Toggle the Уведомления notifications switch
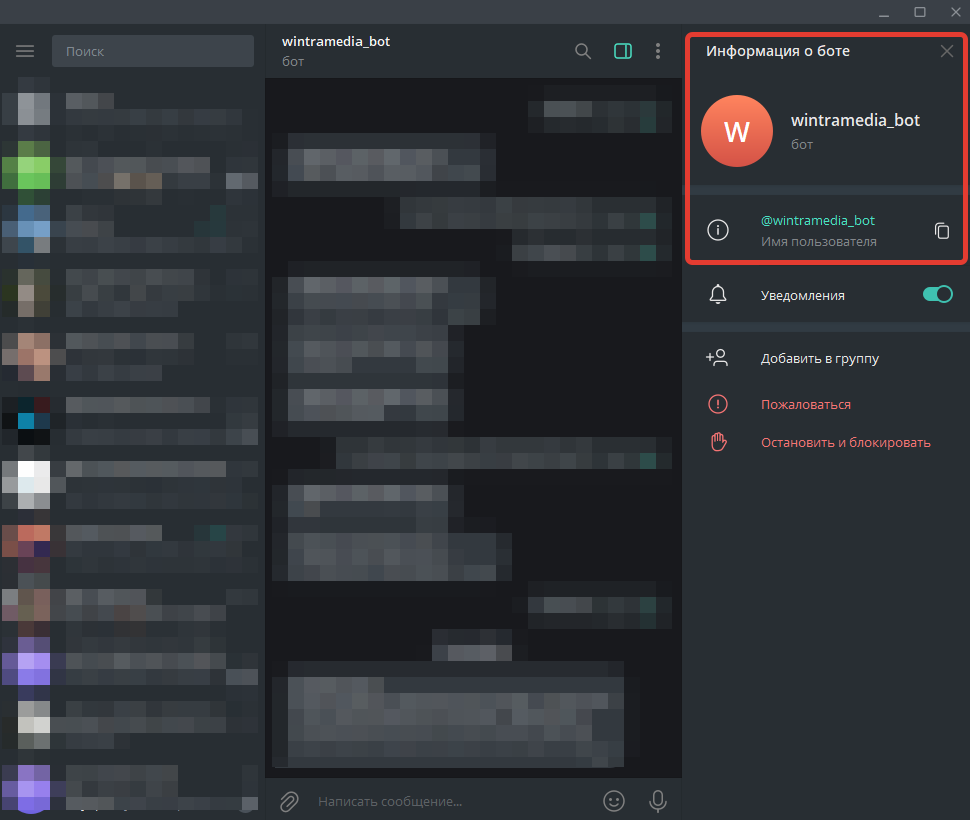The height and width of the screenshot is (820, 970). [937, 294]
